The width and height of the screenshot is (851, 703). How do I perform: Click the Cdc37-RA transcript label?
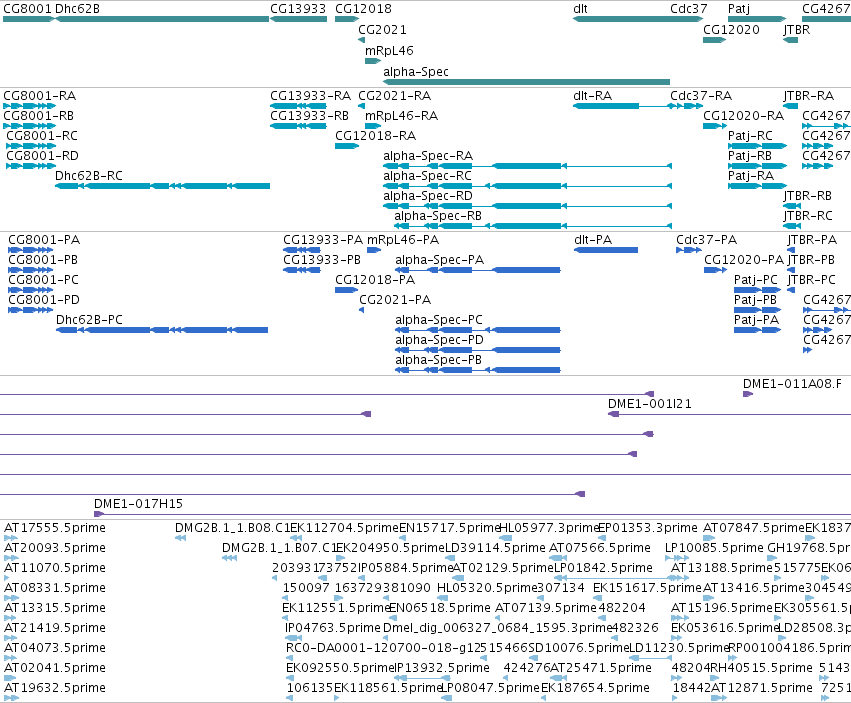pyautogui.click(x=701, y=96)
